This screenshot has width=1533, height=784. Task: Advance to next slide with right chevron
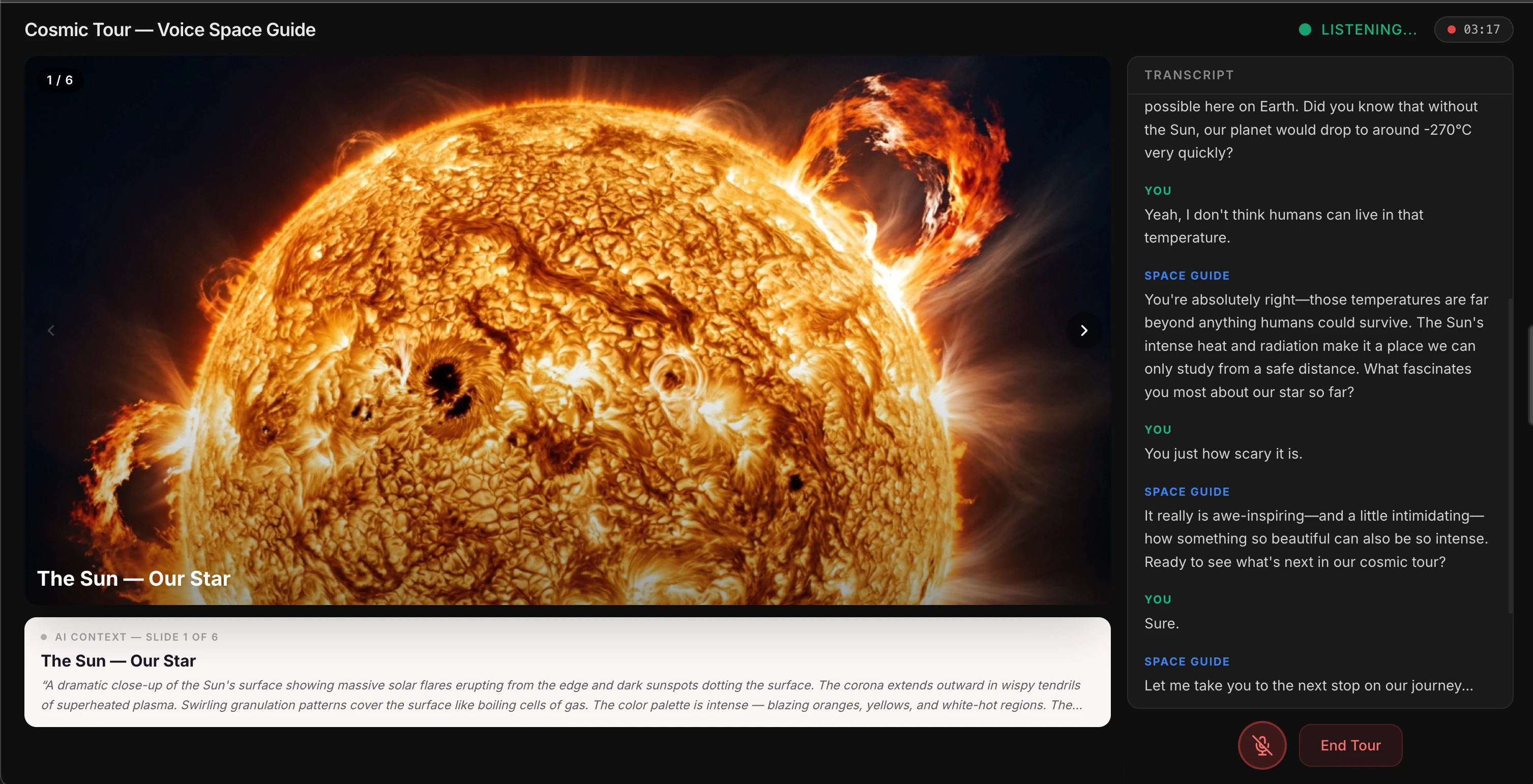[x=1084, y=330]
